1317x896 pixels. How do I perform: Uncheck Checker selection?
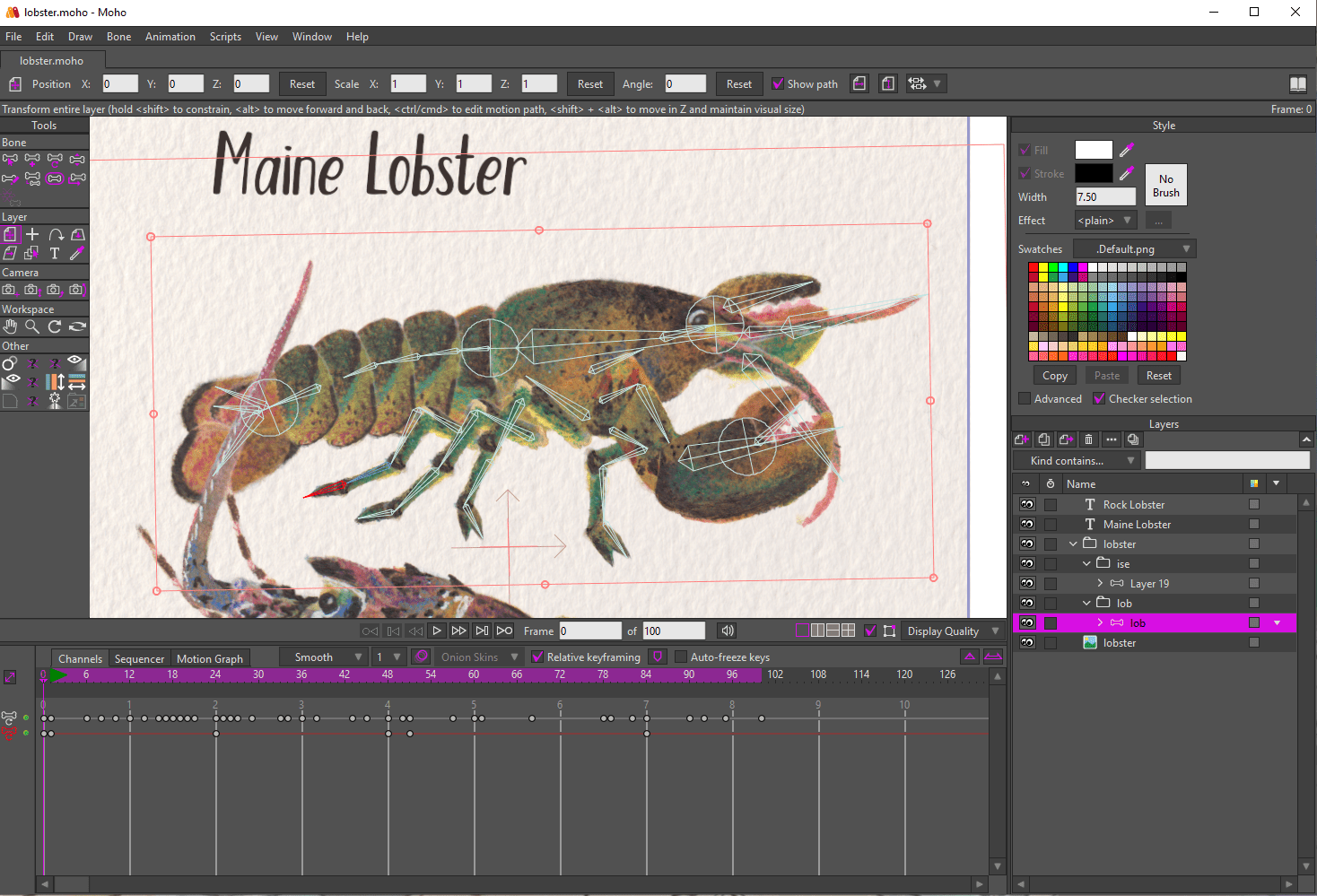[x=1099, y=399]
